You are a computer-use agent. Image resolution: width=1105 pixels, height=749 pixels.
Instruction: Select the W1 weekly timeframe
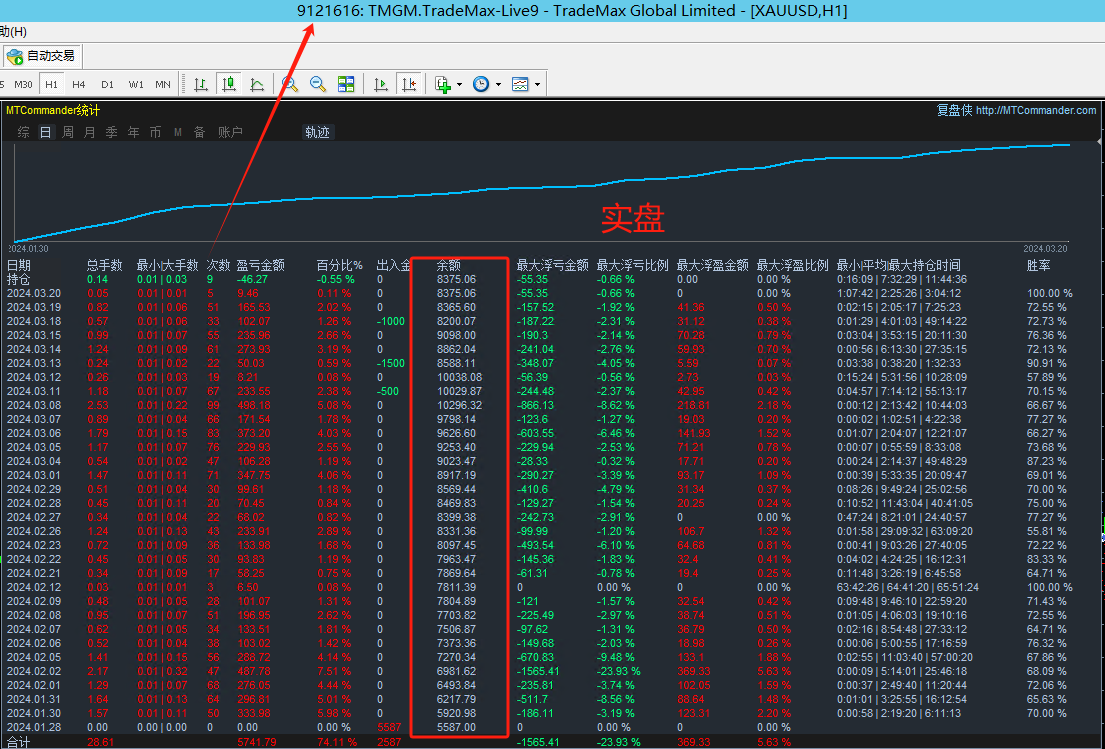tap(135, 85)
